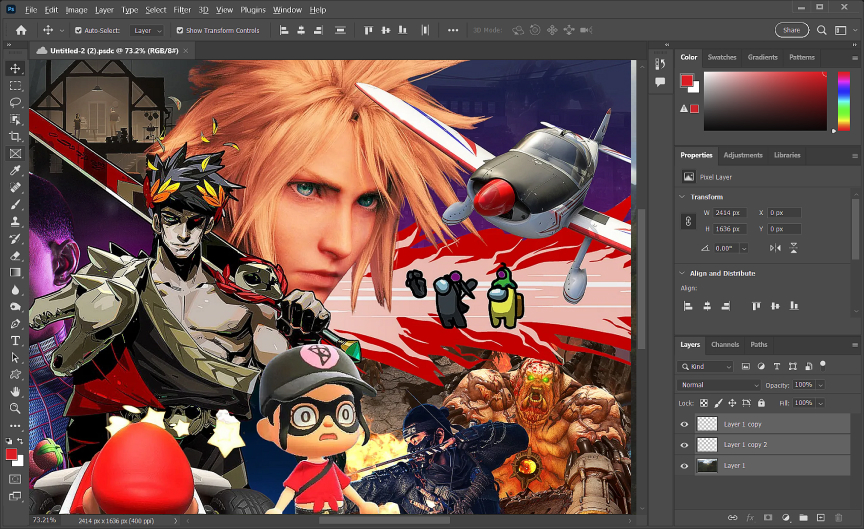This screenshot has width=864, height=529.
Task: Toggle Show Transform Controls checkbox
Action: [180, 30]
